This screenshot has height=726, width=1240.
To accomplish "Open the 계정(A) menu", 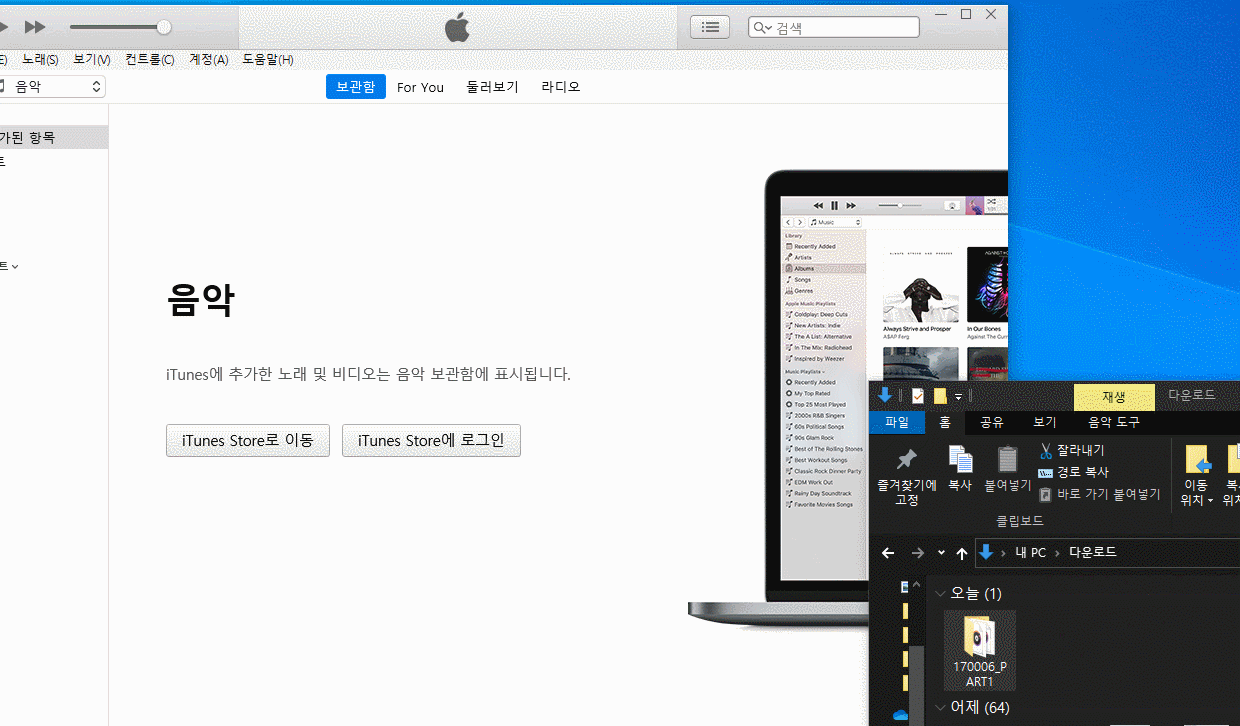I will [208, 60].
